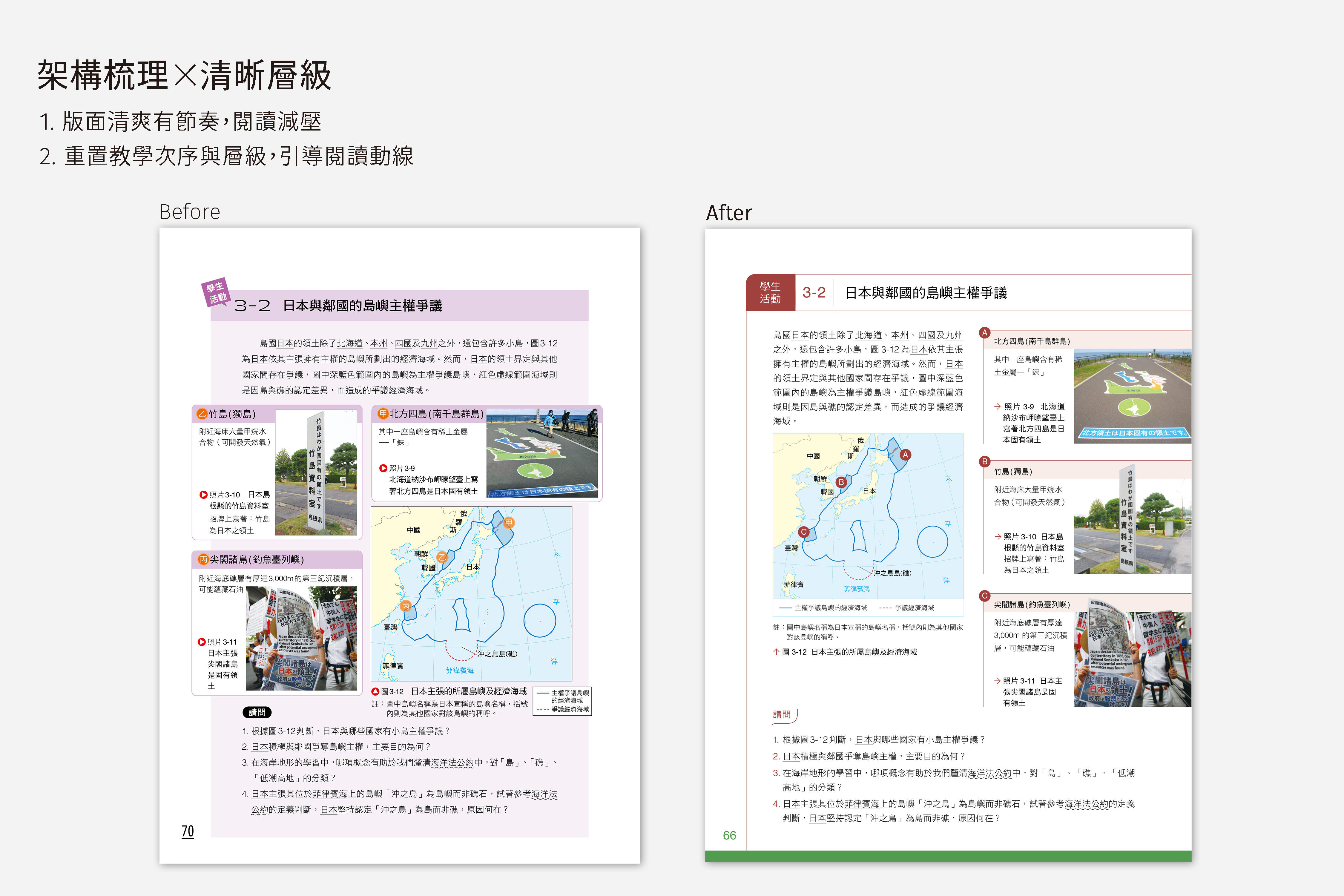Click the red A circle marker on After map
Viewport: 1344px width, 896px height.
(905, 455)
